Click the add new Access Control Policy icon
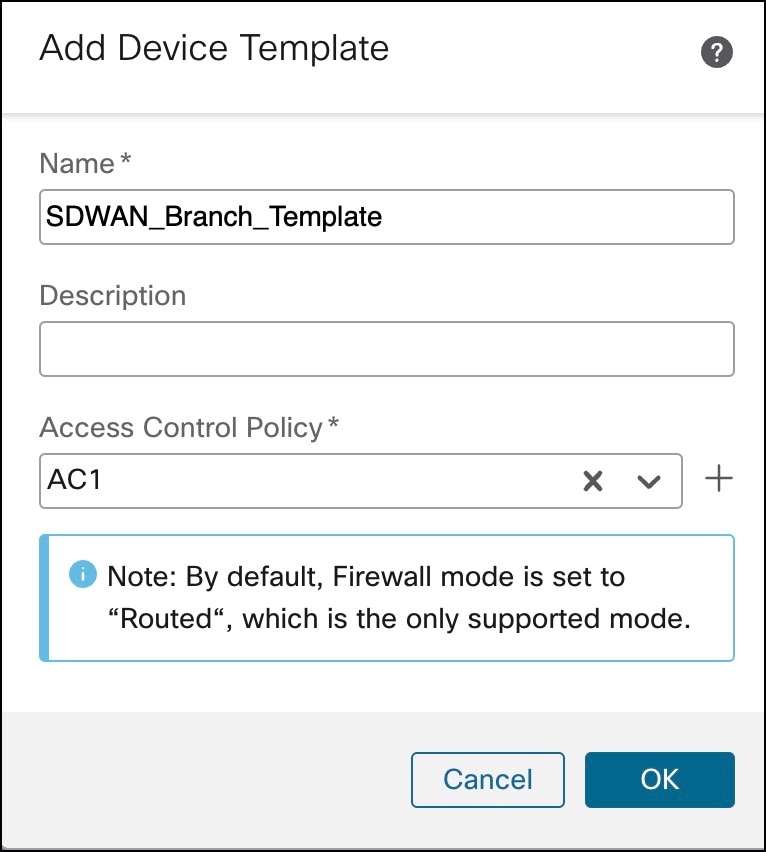Viewport: 766px width, 852px height. 718,479
